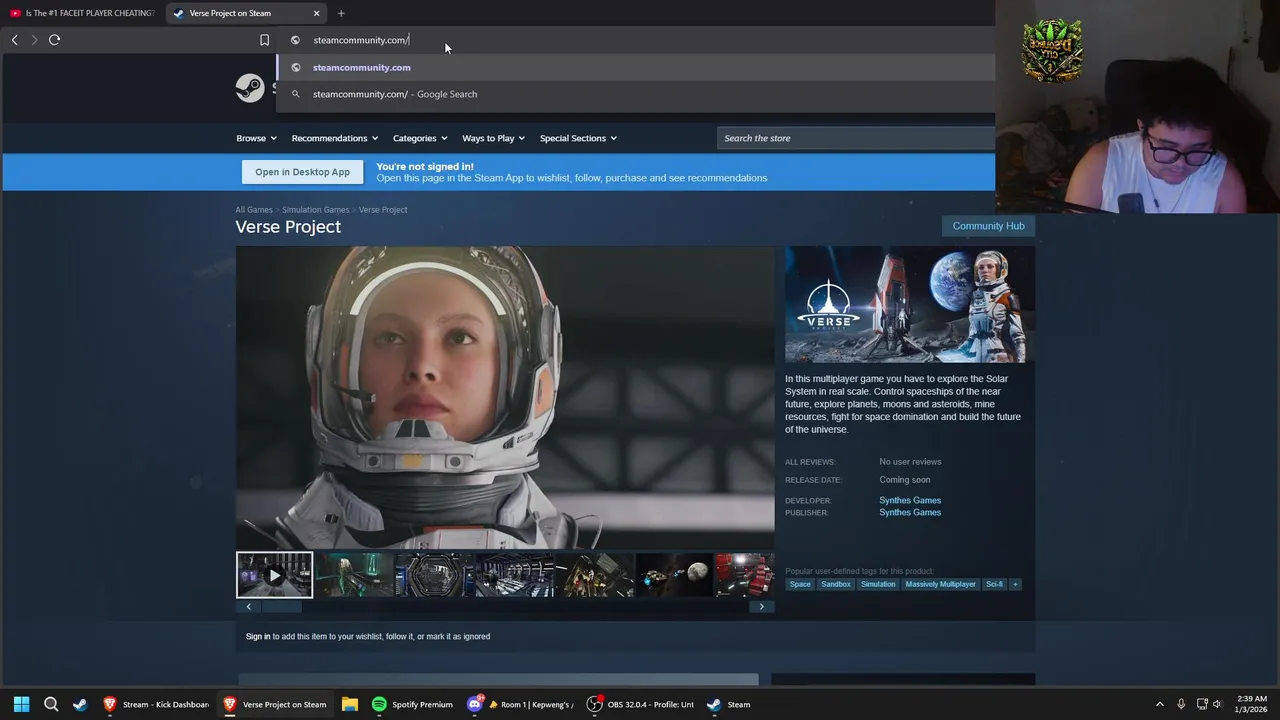Click the large astronaut video player
Screen dimensions: 1280x720
(x=505, y=398)
